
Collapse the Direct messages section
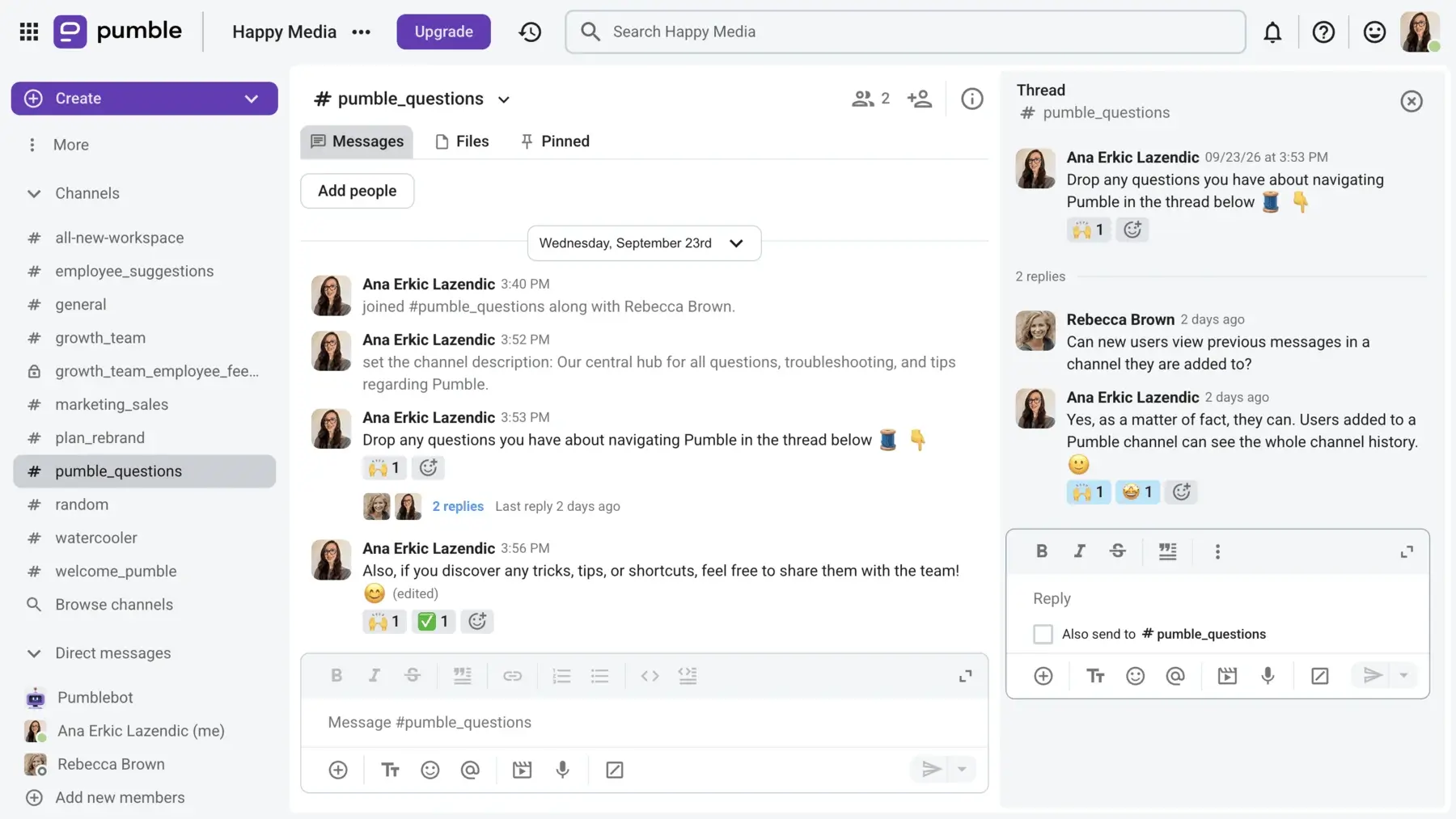pos(34,653)
